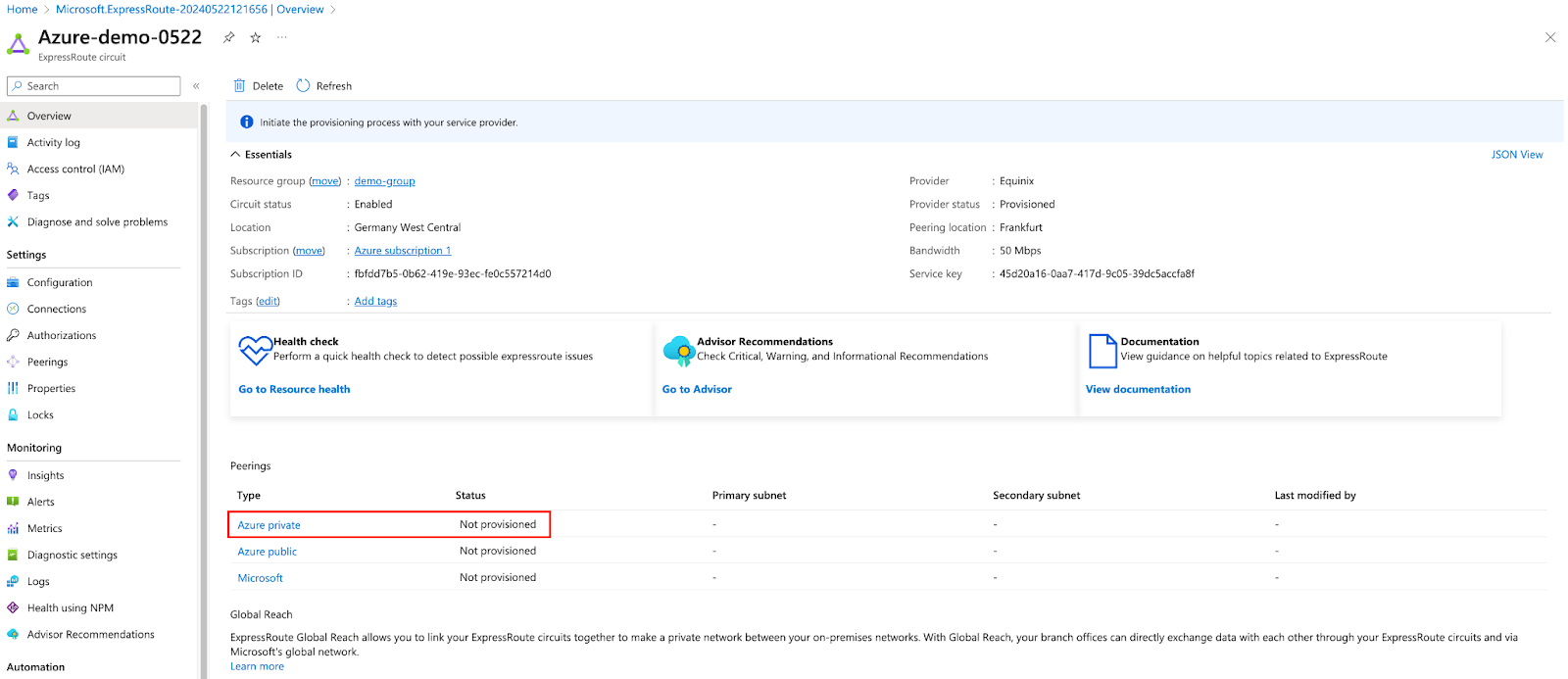Open the Azure private peering
Screen dimensions: 1568x679
tap(269, 525)
